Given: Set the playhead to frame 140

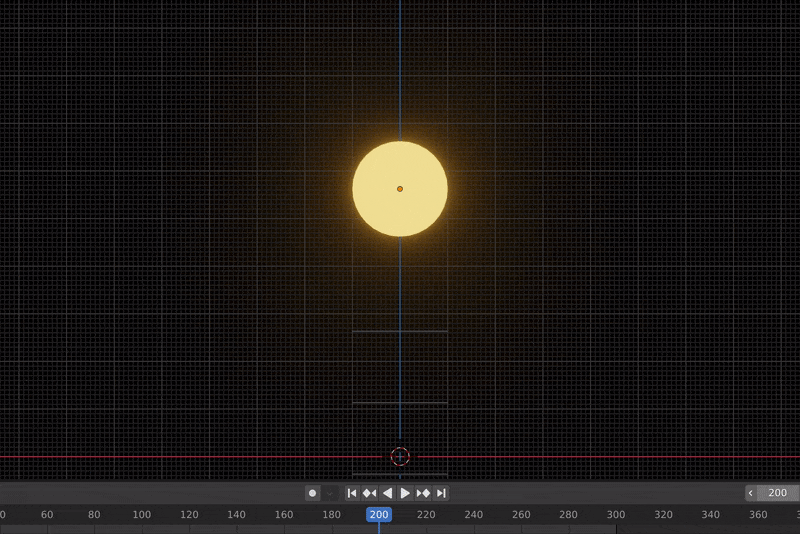Looking at the screenshot, I should pyautogui.click(x=236, y=515).
